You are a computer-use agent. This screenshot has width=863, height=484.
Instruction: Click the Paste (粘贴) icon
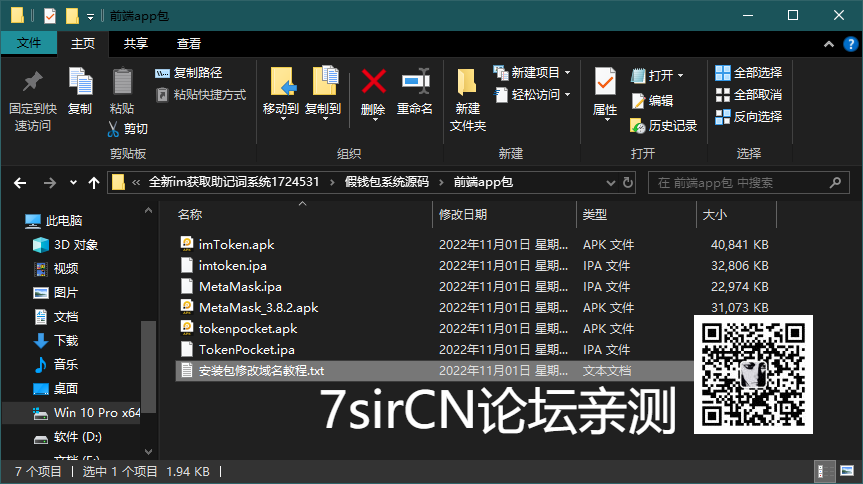pos(122,82)
